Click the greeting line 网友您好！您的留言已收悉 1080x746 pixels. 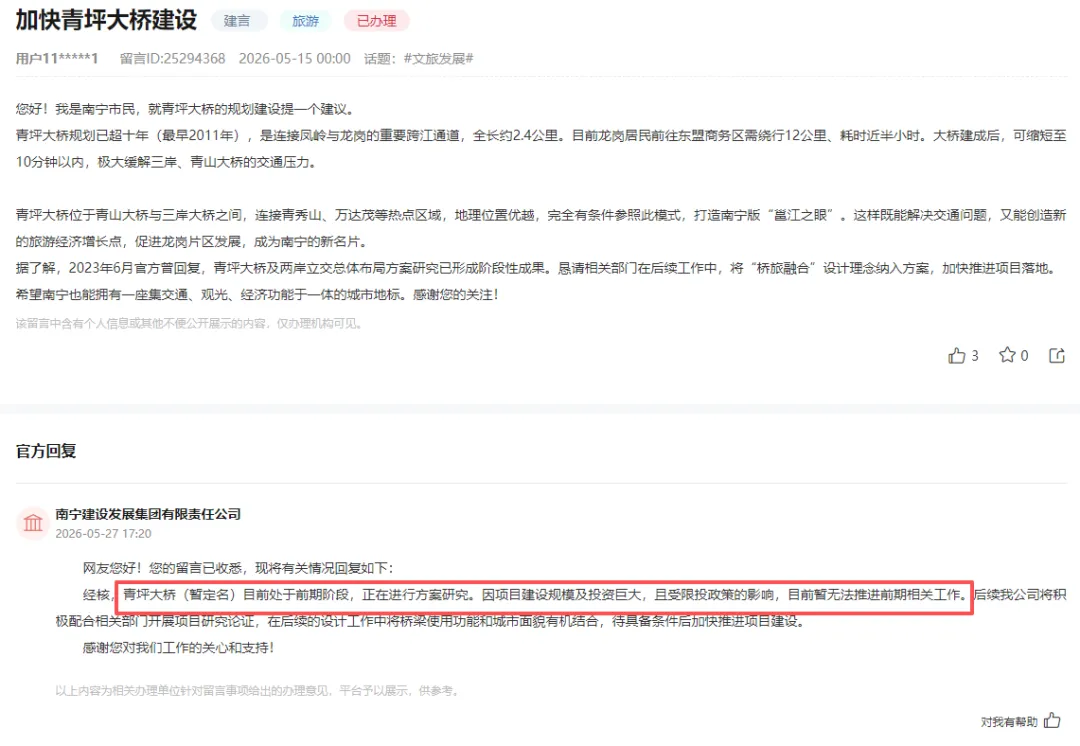pos(238,568)
